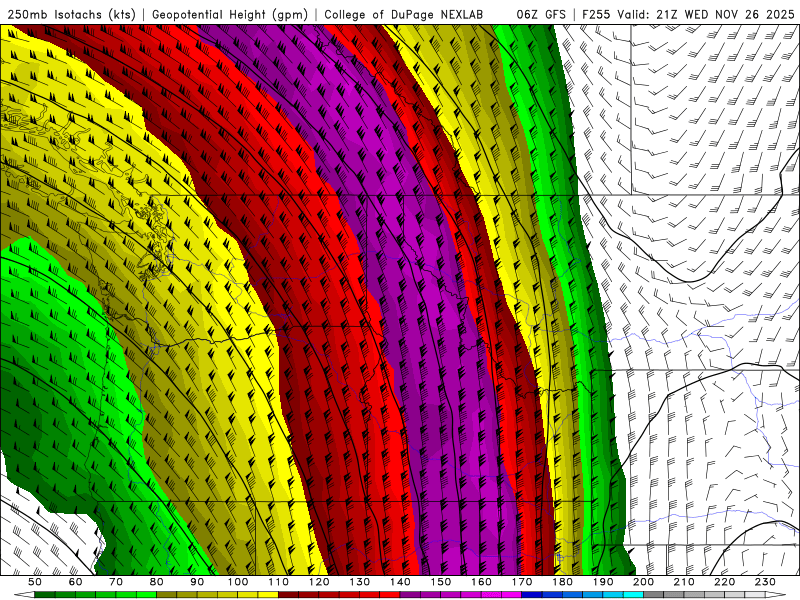Pick the cyan swatch ending at 200
The image size is (800, 600).
click(x=633, y=595)
